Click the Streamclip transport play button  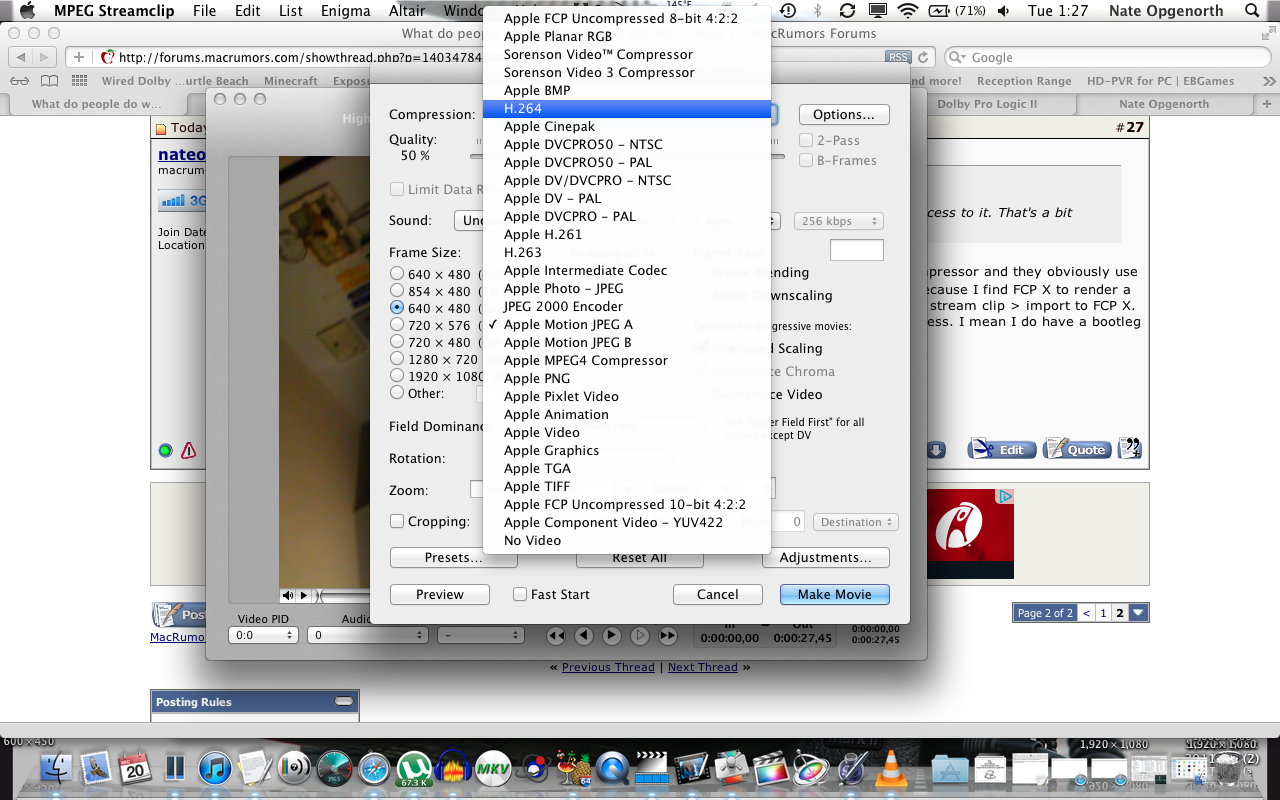612,635
